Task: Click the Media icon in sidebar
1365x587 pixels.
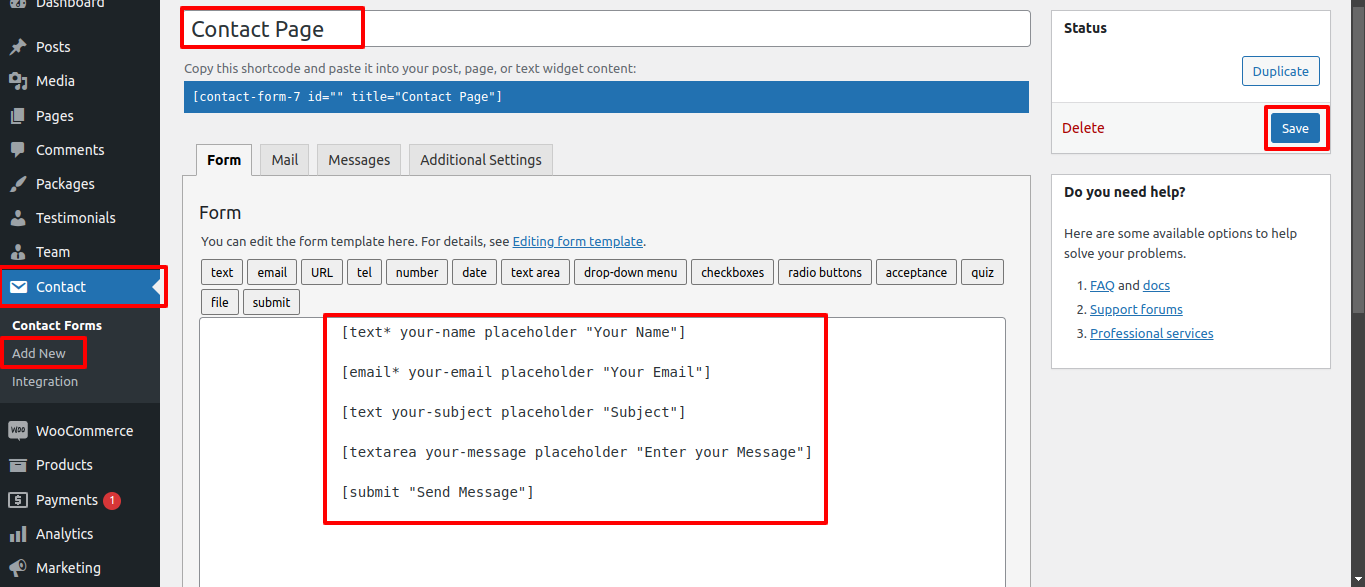Action: pos(17,81)
